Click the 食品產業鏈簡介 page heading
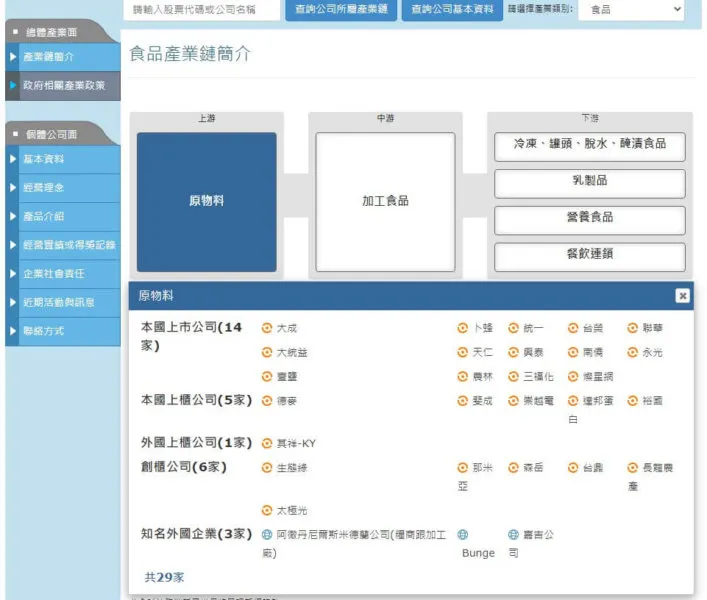Viewport: 707px width, 600px height. click(x=190, y=54)
